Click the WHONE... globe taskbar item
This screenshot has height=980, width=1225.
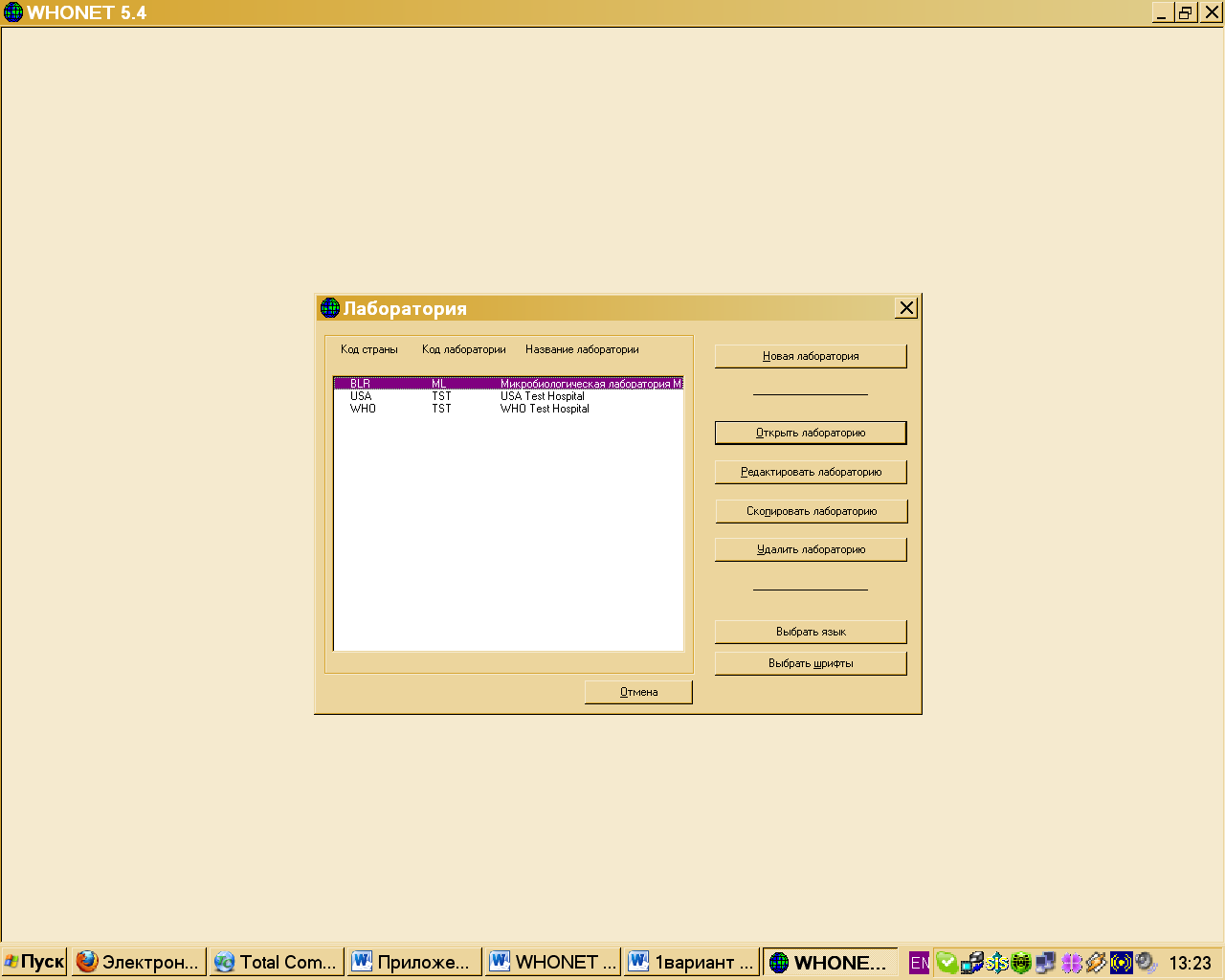pos(830,962)
